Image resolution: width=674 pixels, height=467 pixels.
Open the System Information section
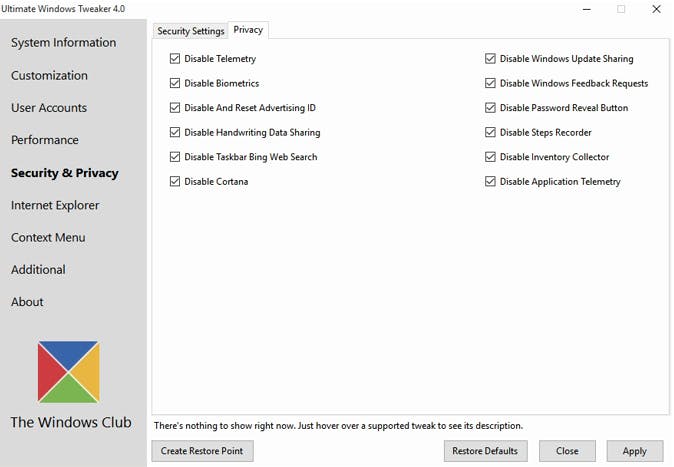pyautogui.click(x=63, y=43)
